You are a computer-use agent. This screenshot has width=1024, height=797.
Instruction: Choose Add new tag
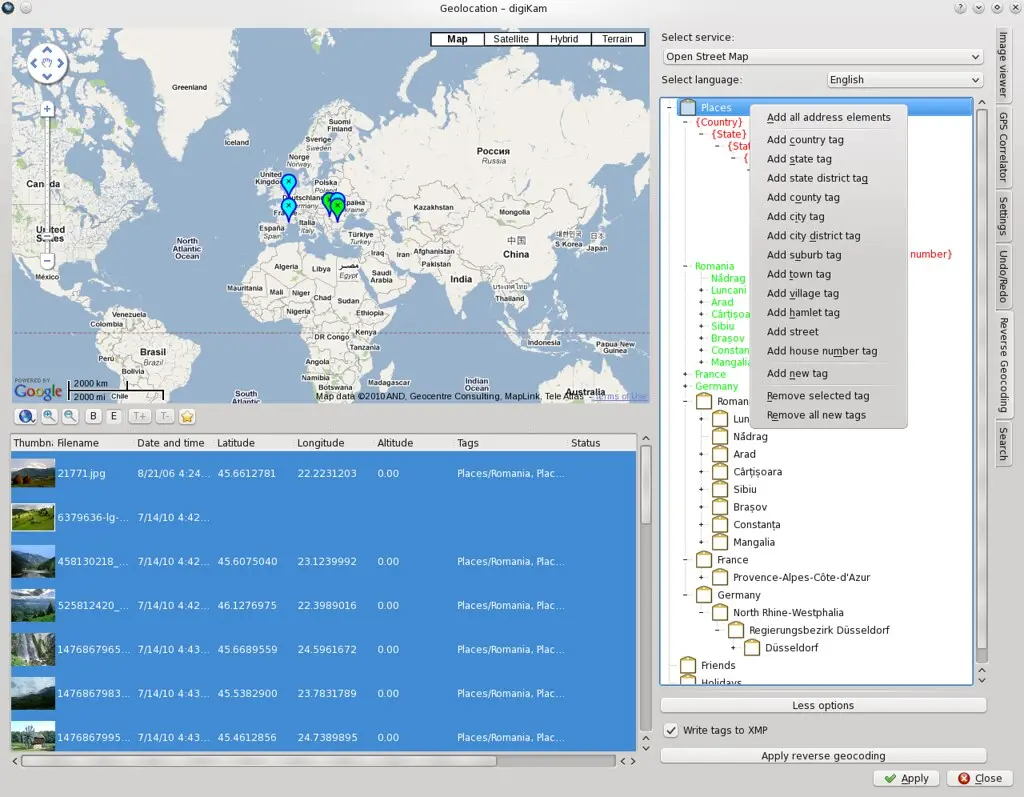coord(828,374)
